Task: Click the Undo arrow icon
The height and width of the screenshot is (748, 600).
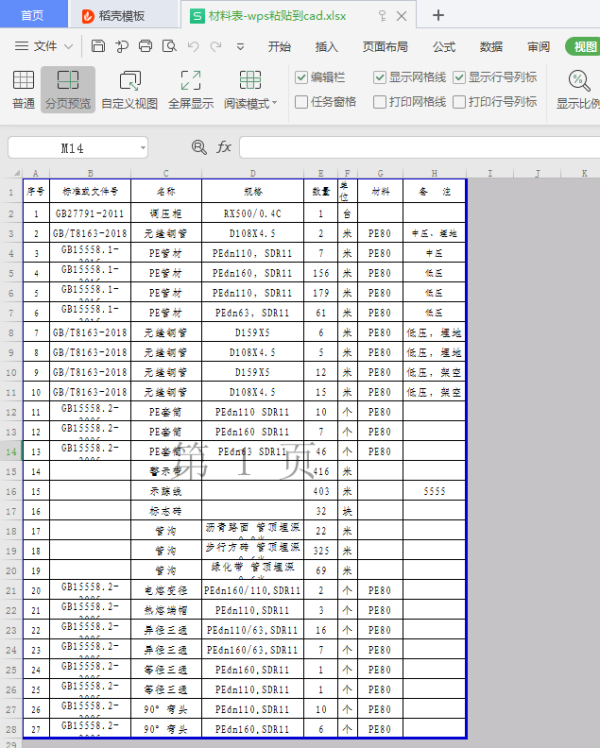Action: 193,46
